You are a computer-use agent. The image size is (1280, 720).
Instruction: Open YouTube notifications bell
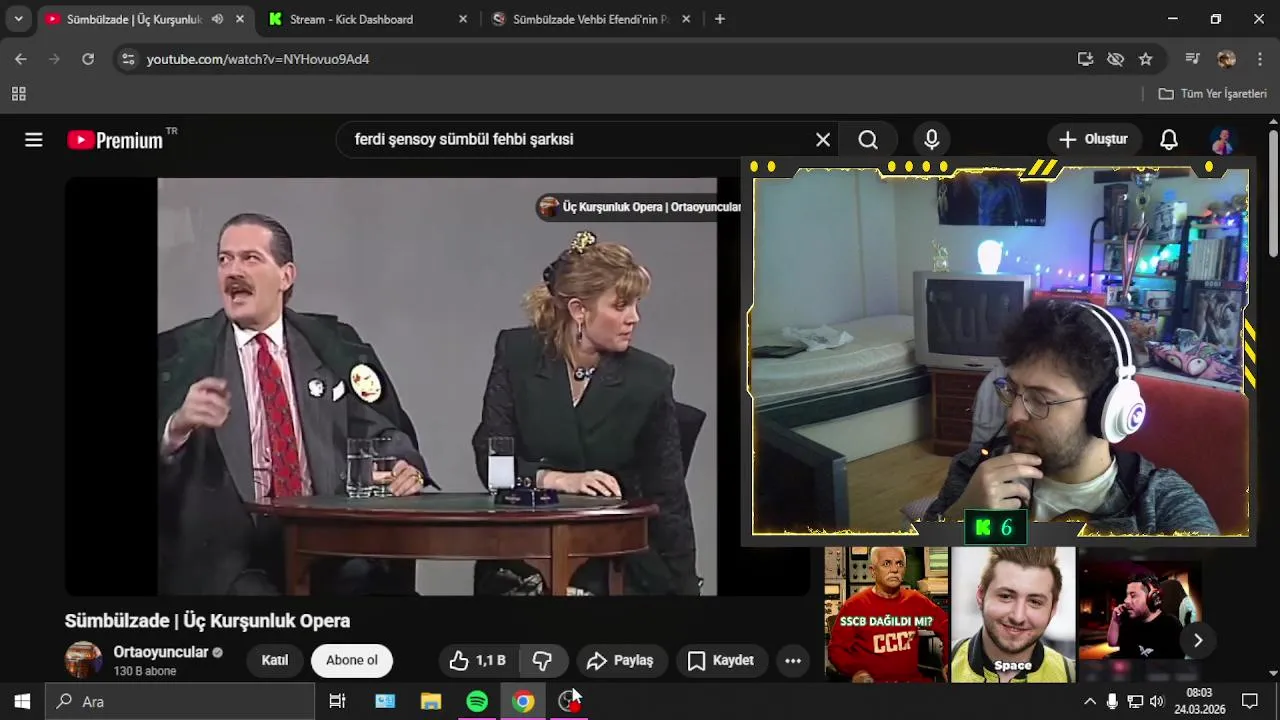(1169, 140)
